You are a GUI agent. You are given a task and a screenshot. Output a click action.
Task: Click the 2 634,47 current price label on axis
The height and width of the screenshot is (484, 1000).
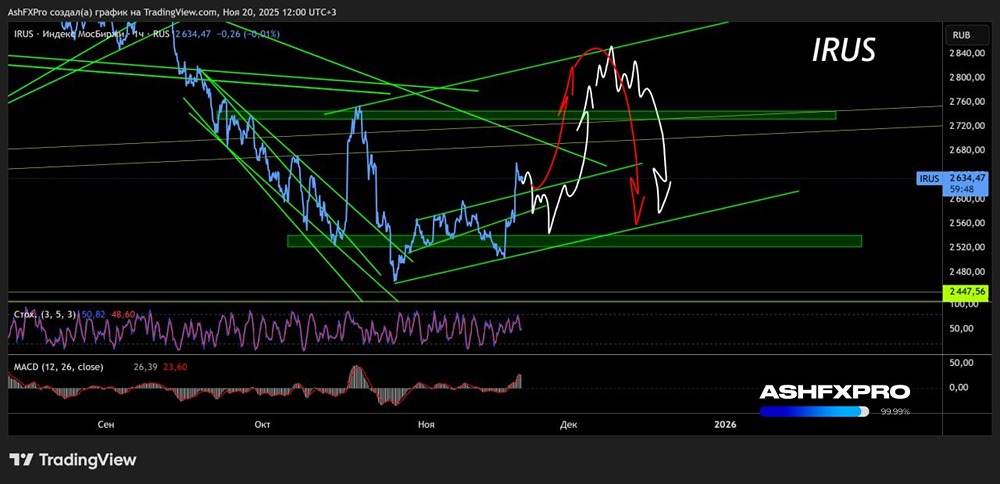pos(968,178)
